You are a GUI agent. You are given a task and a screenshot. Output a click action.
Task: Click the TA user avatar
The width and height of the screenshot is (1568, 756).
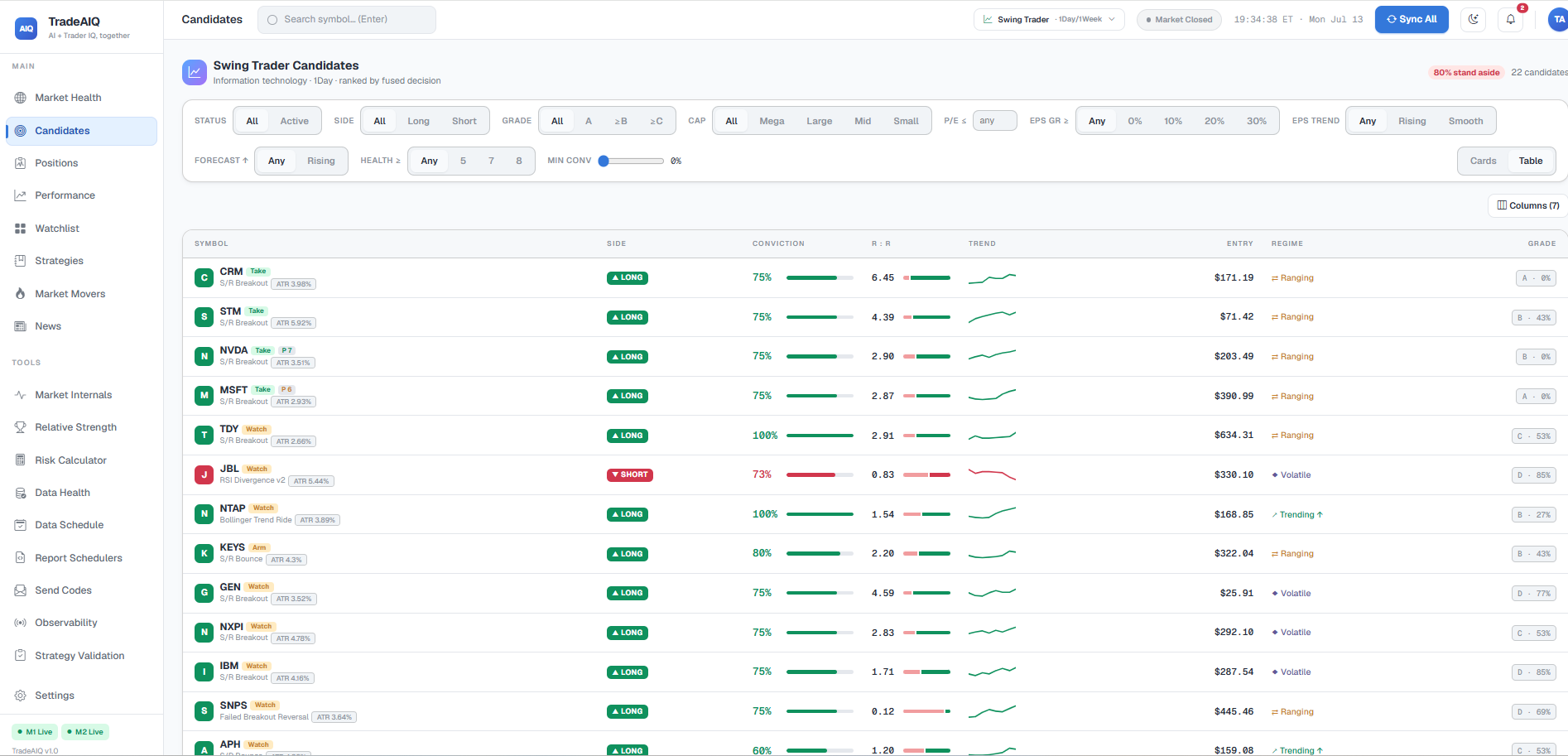pos(1558,19)
